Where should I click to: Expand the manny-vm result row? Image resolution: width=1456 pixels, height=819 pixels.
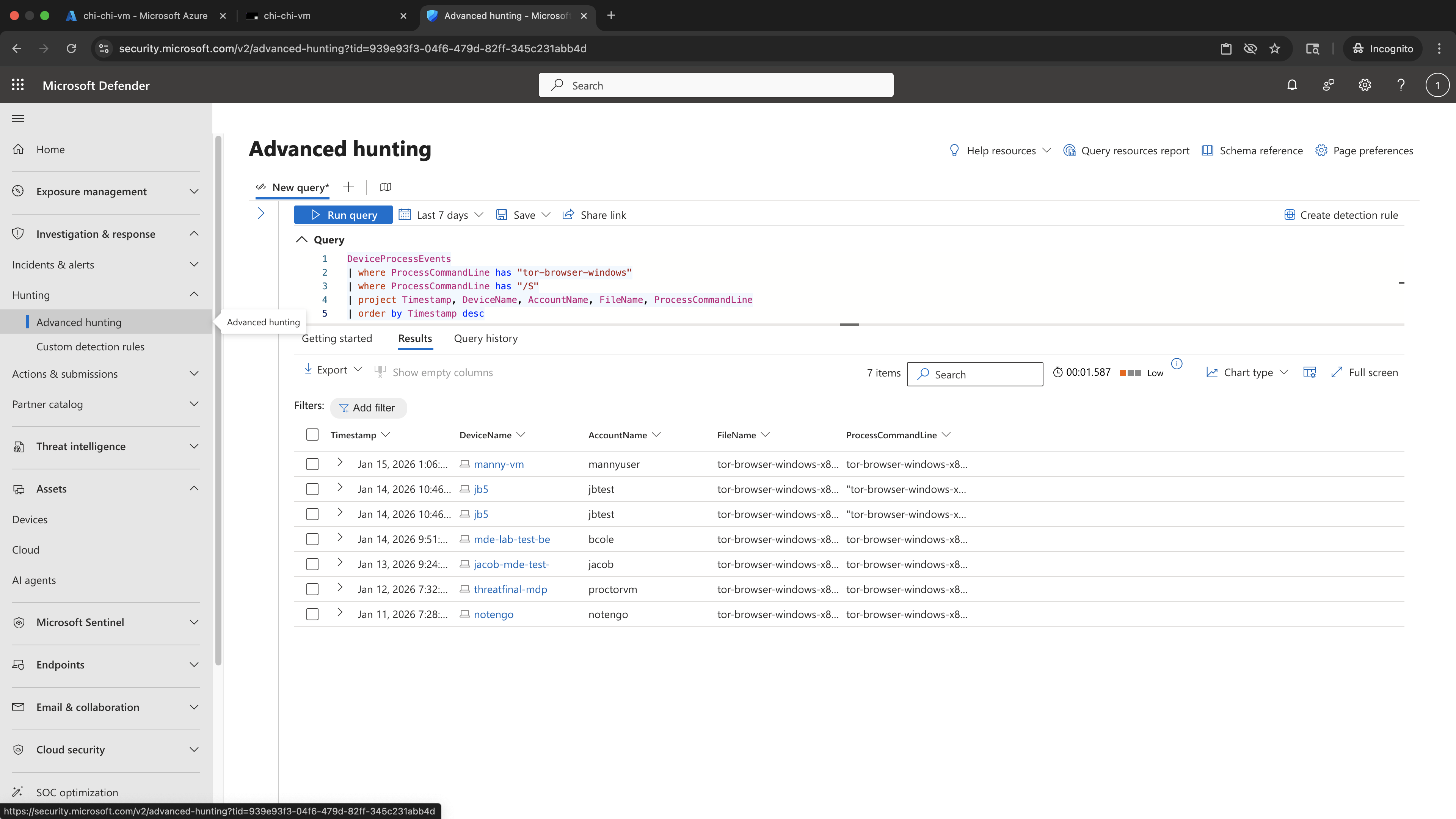pyautogui.click(x=340, y=462)
